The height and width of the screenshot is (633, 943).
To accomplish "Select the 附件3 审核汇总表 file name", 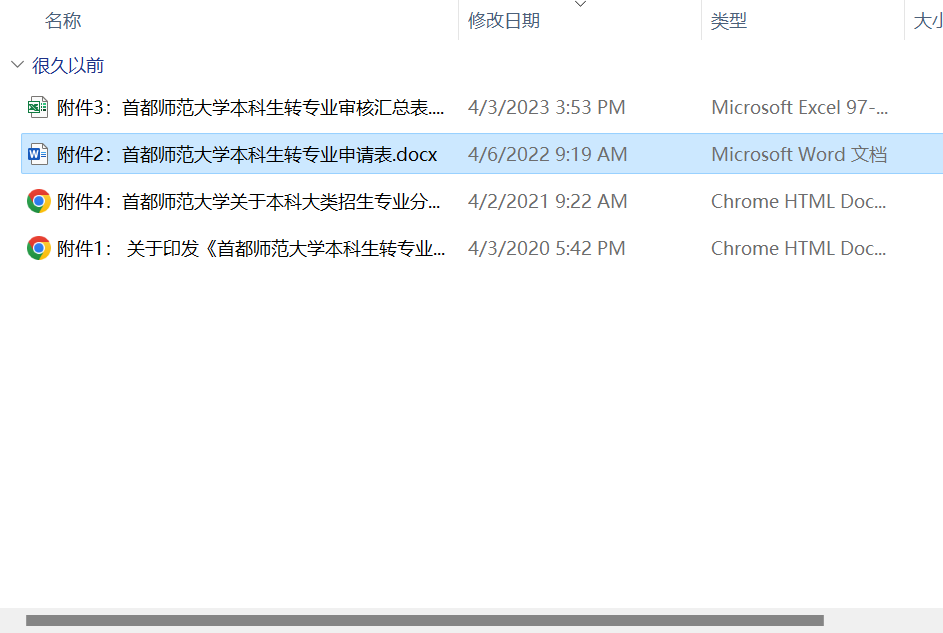I will coord(250,107).
